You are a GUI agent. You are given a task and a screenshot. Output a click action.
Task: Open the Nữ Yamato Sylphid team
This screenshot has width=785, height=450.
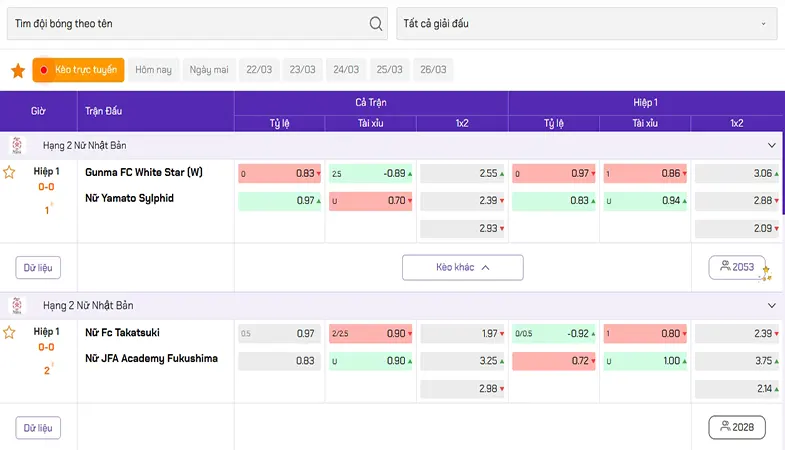(x=129, y=198)
